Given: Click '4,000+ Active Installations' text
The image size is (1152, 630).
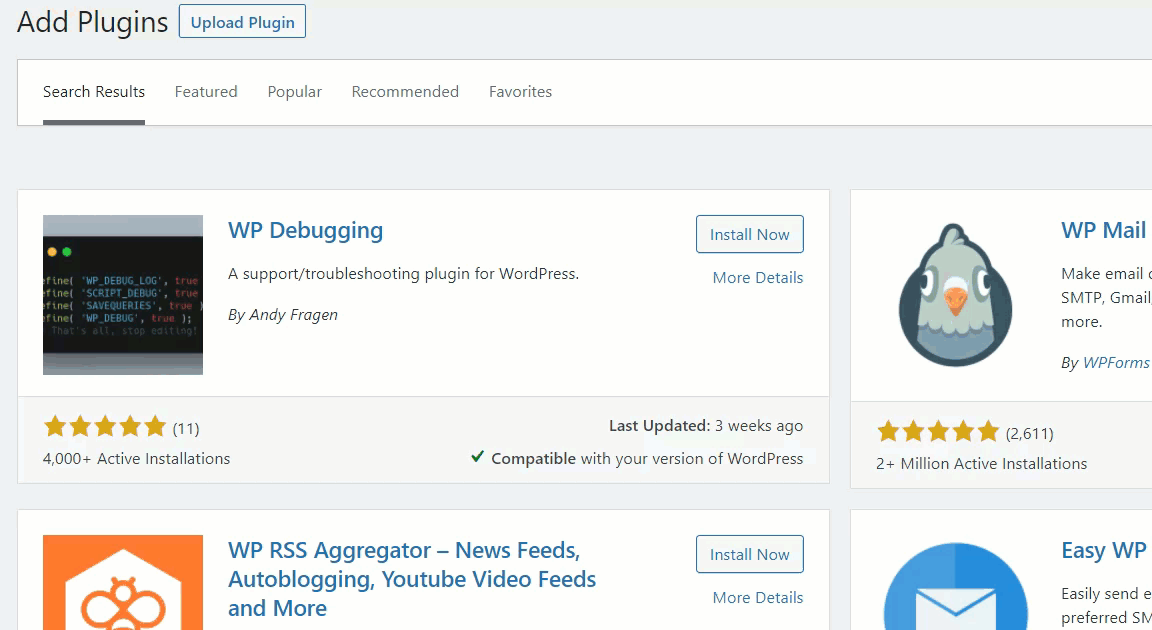Looking at the screenshot, I should click(x=137, y=459).
